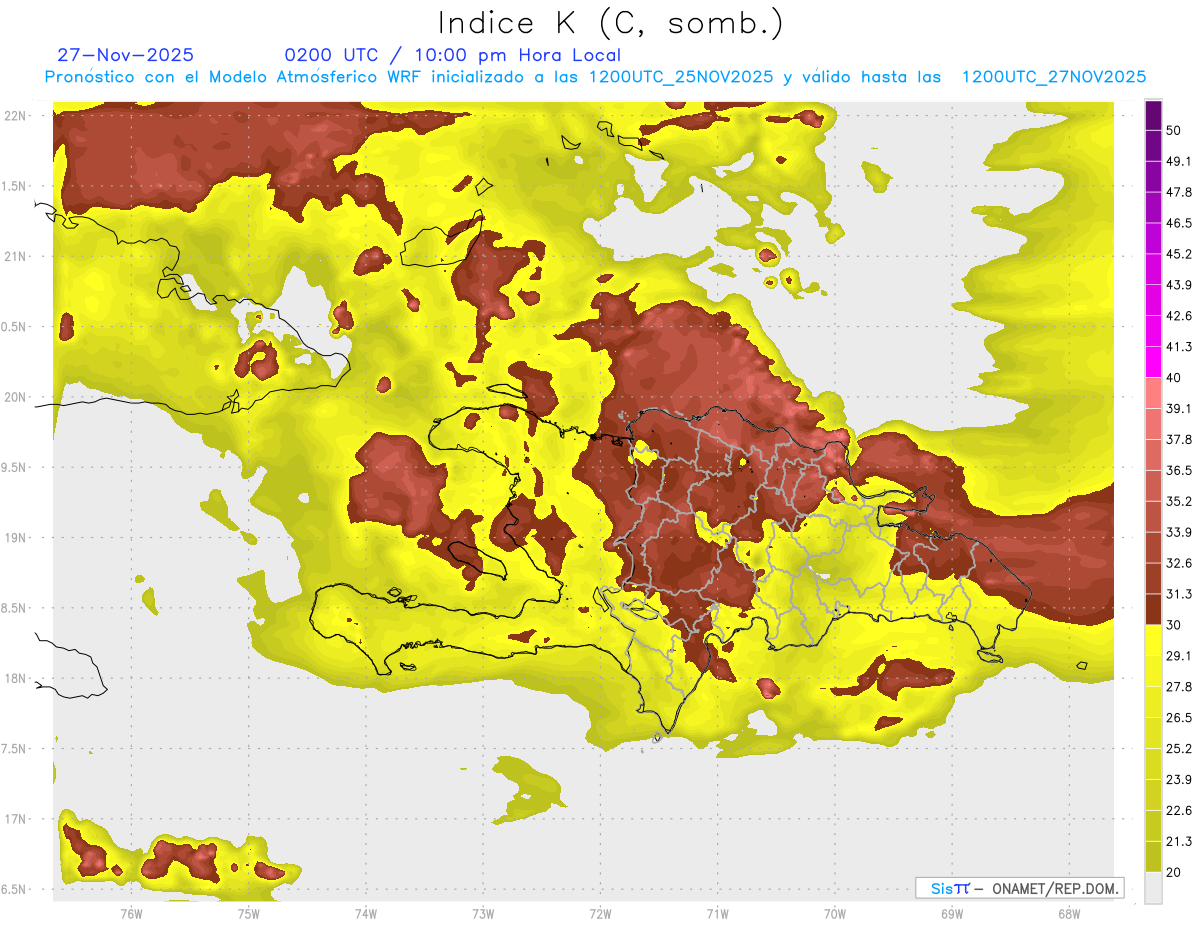Image resolution: width=1200 pixels, height=927 pixels.
Task: Click the "75W" longitude label
Action: click(248, 913)
